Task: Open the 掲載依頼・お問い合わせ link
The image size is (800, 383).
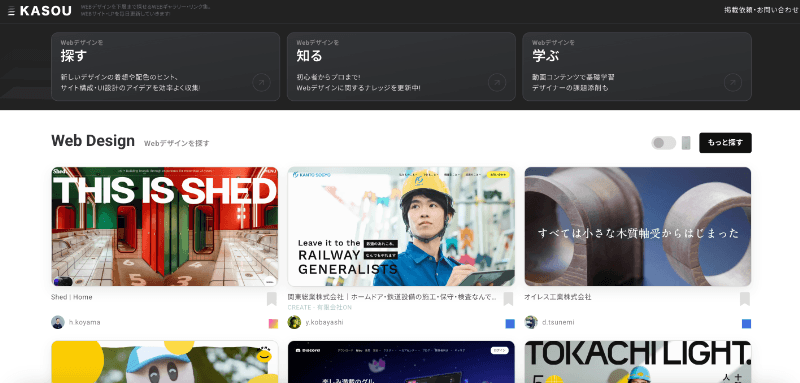Action: point(761,10)
